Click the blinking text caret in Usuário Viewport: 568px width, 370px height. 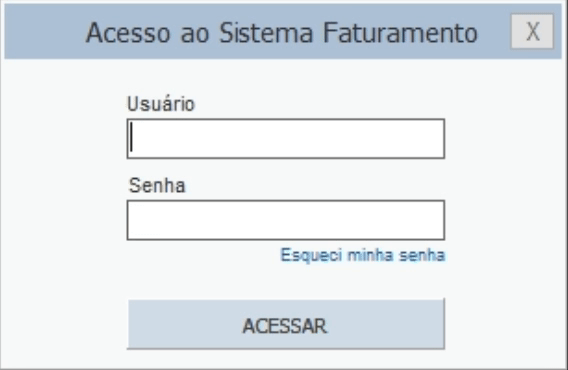132,137
